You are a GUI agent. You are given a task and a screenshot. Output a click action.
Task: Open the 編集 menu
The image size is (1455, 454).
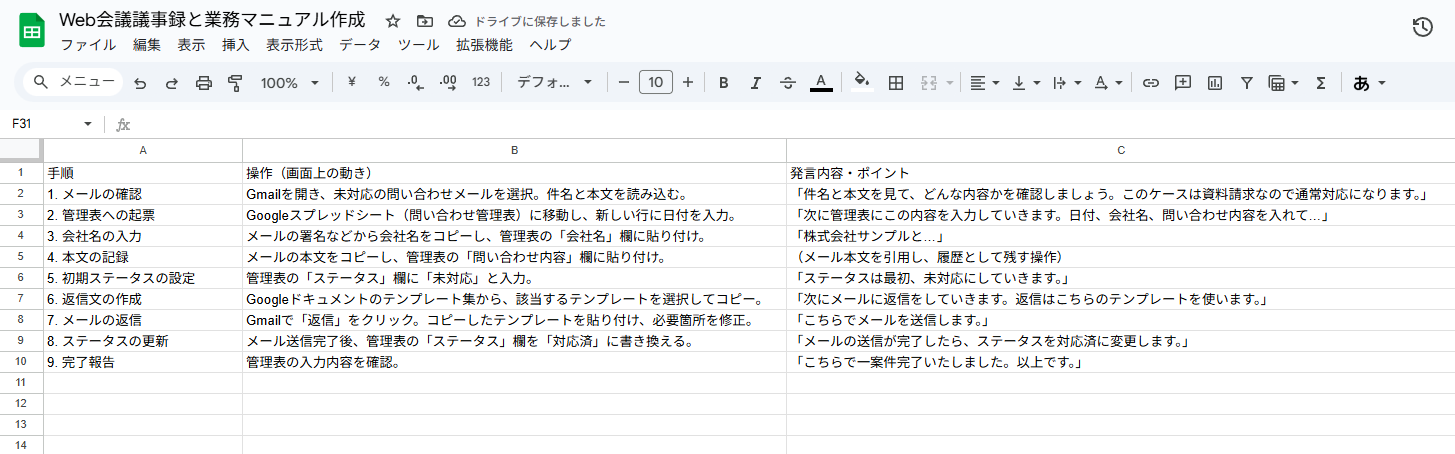147,45
